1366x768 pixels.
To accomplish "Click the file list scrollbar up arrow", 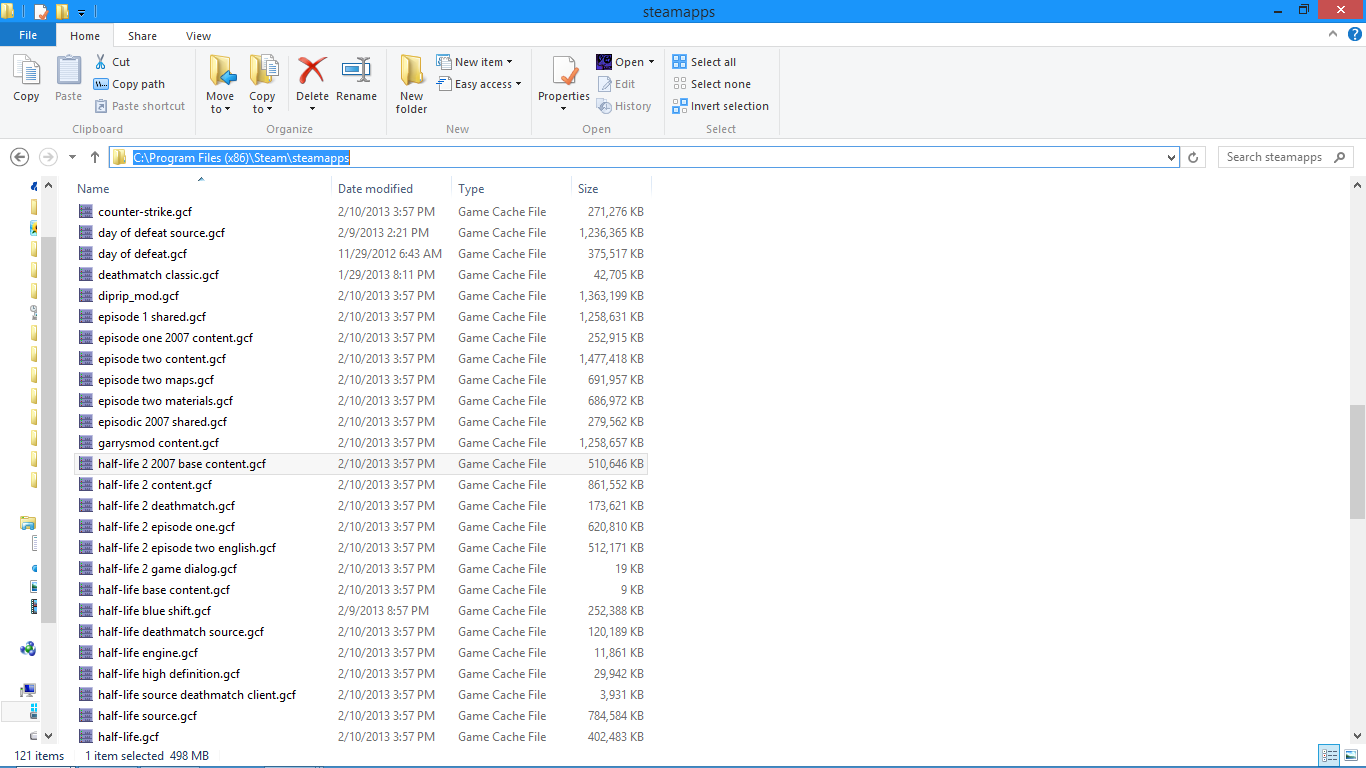I will point(1357,185).
